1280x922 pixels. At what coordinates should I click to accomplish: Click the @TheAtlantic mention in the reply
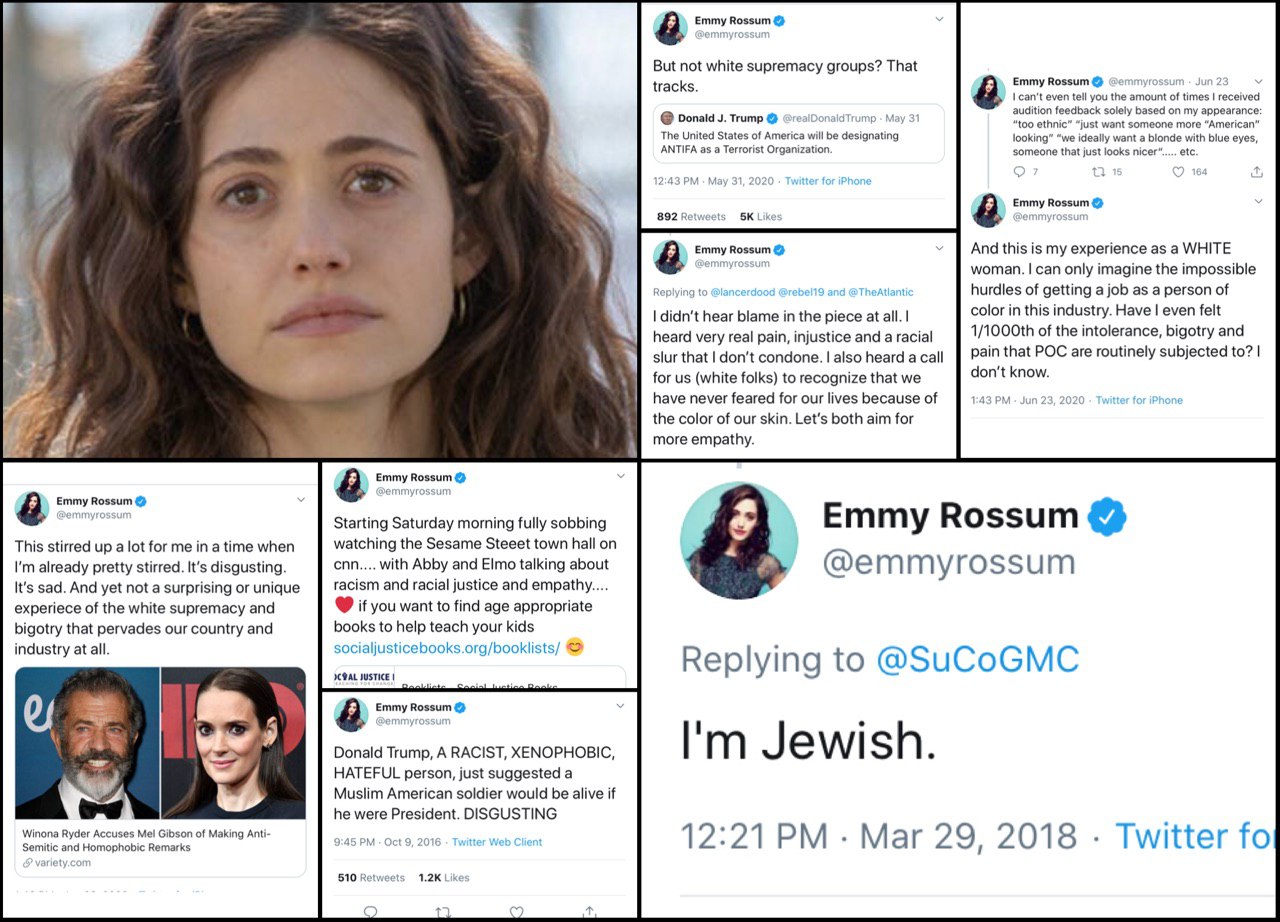point(881,292)
